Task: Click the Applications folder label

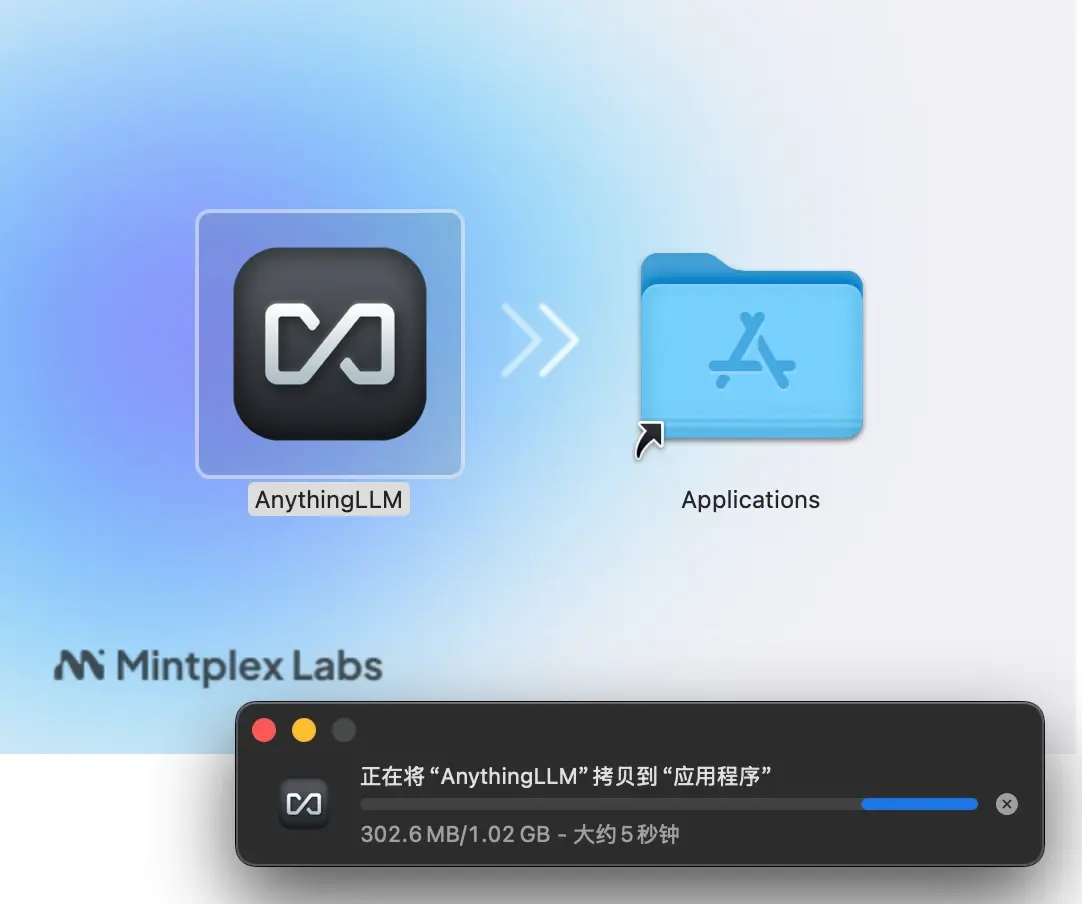Action: pyautogui.click(x=751, y=500)
